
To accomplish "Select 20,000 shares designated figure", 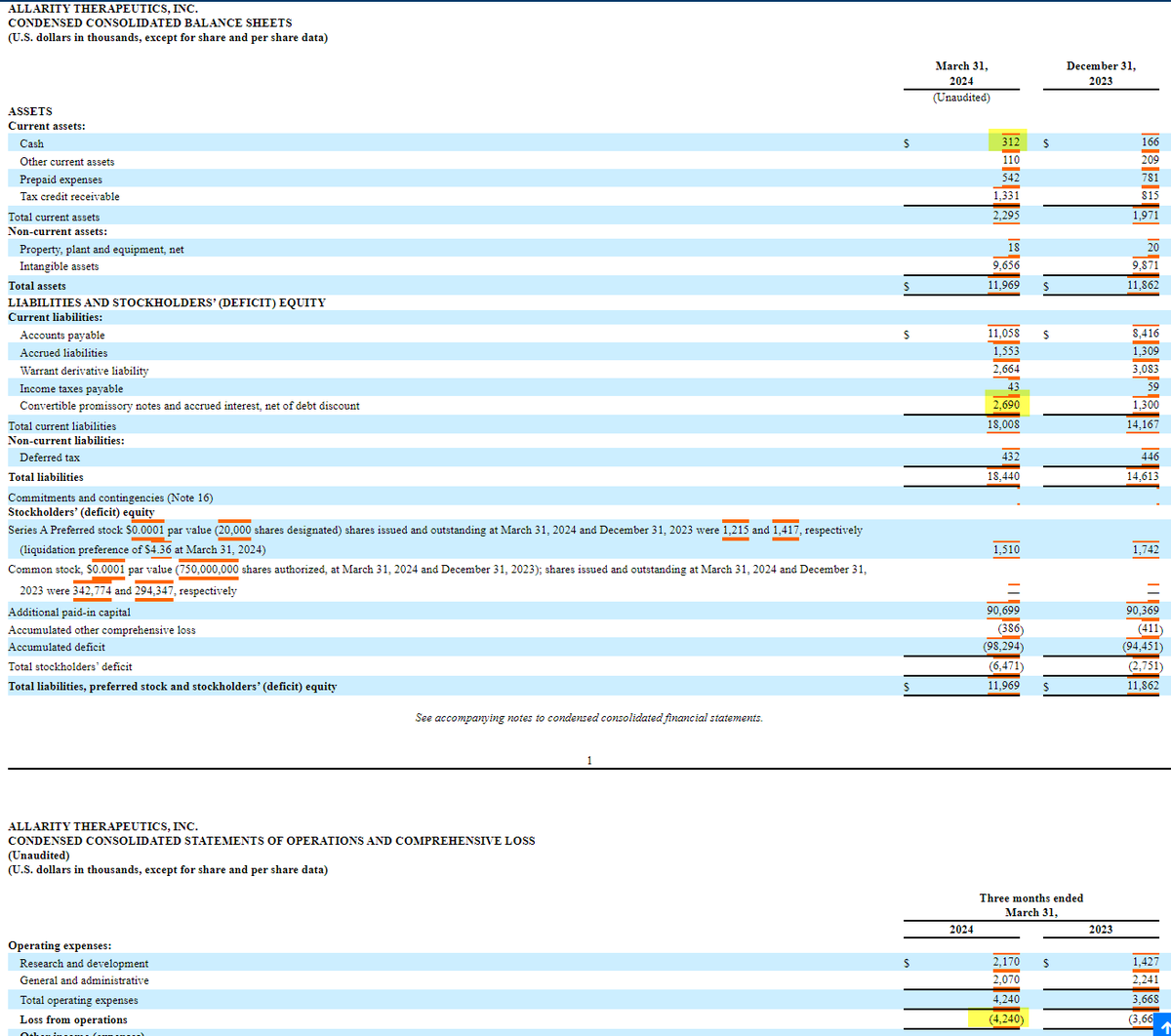I will [x=235, y=530].
